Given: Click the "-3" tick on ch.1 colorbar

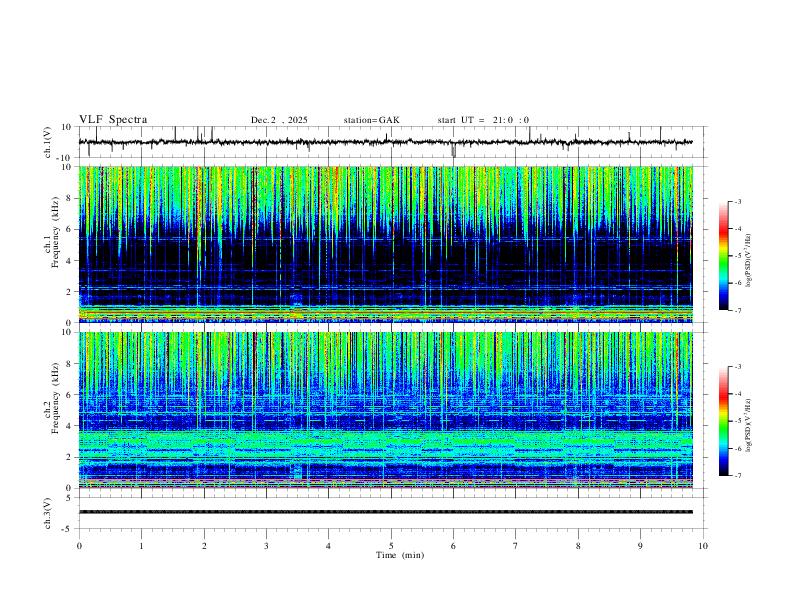Looking at the screenshot, I should (x=737, y=201).
